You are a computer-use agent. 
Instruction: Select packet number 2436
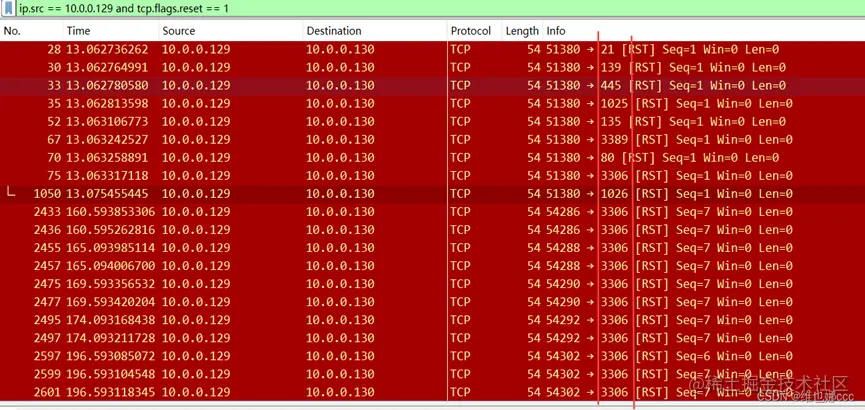(432, 230)
